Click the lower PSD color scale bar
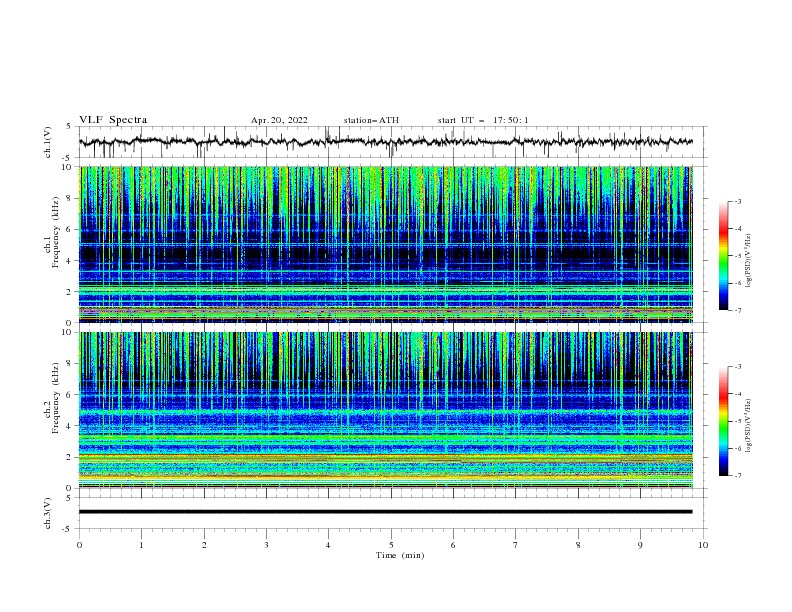Viewport: 792px width, 612px height. (x=724, y=421)
